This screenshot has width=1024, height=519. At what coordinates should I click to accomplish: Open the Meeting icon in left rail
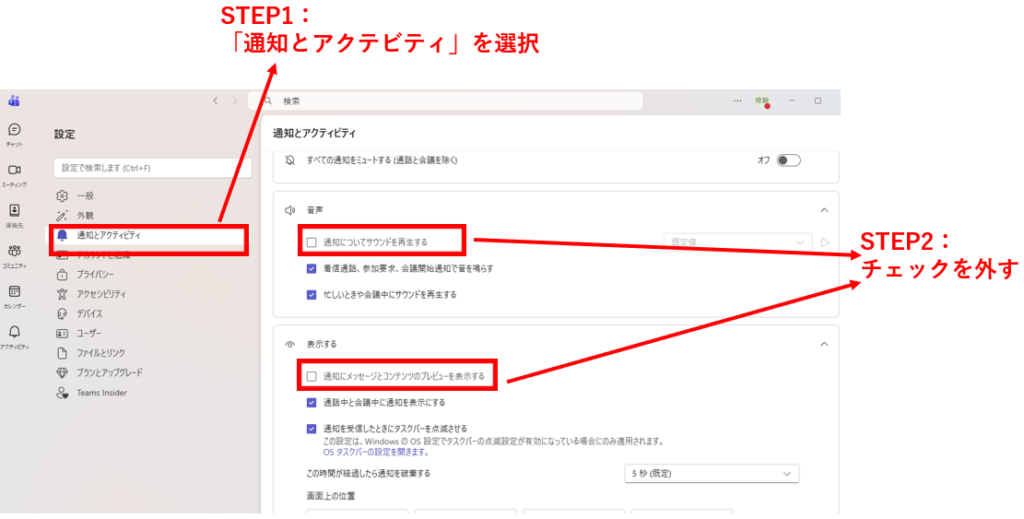click(14, 172)
